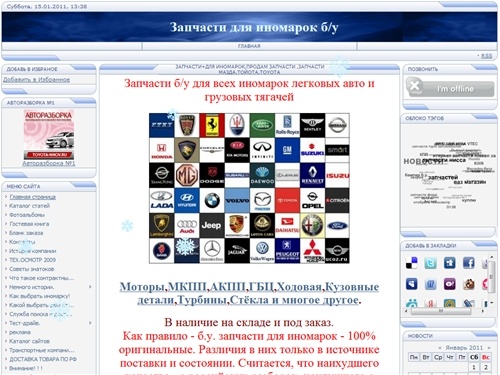The height and width of the screenshot is (375, 500).
Task: Open the RSS feed link
Action: click(486, 56)
